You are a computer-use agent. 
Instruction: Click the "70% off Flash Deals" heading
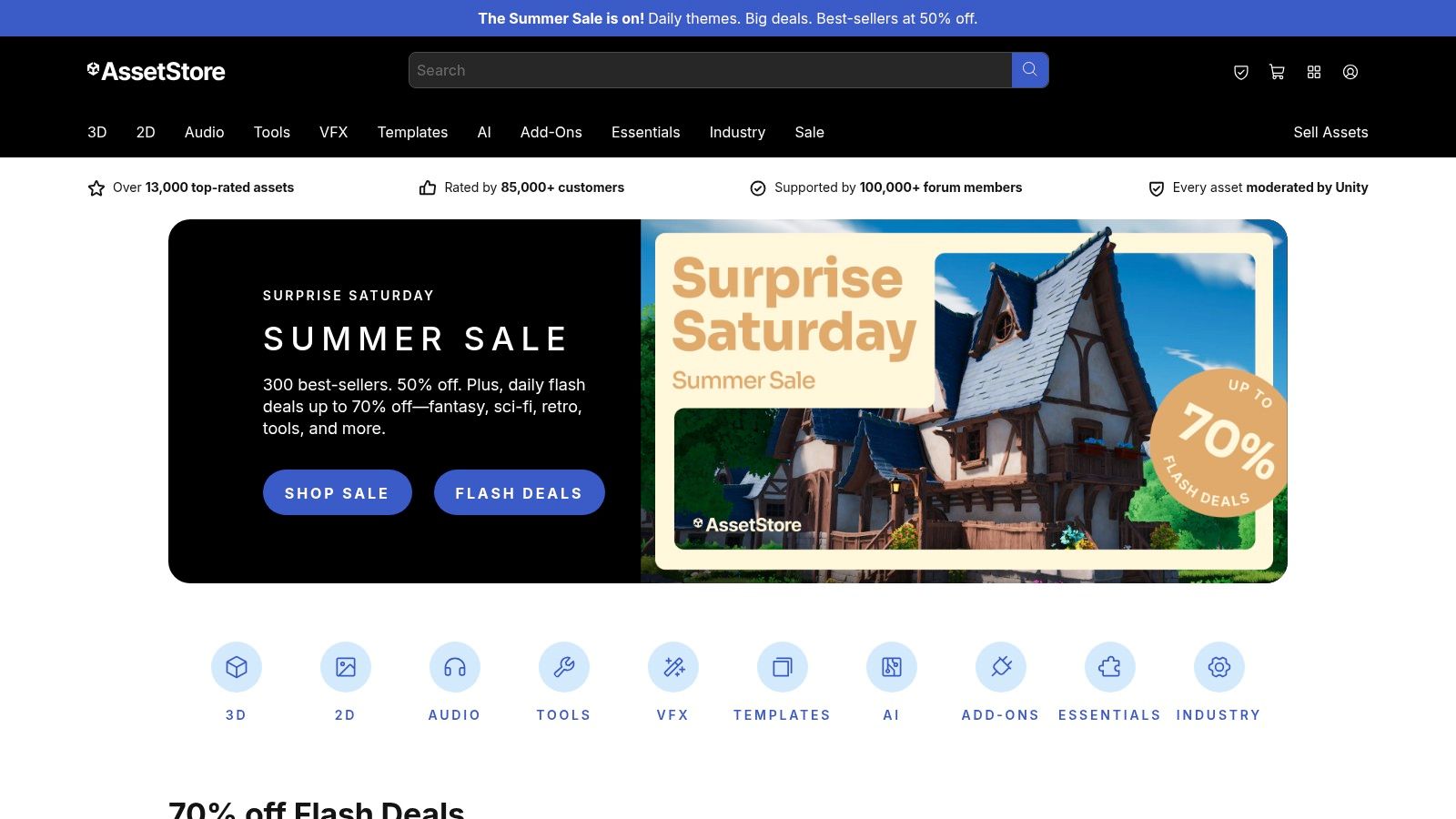[x=317, y=809]
